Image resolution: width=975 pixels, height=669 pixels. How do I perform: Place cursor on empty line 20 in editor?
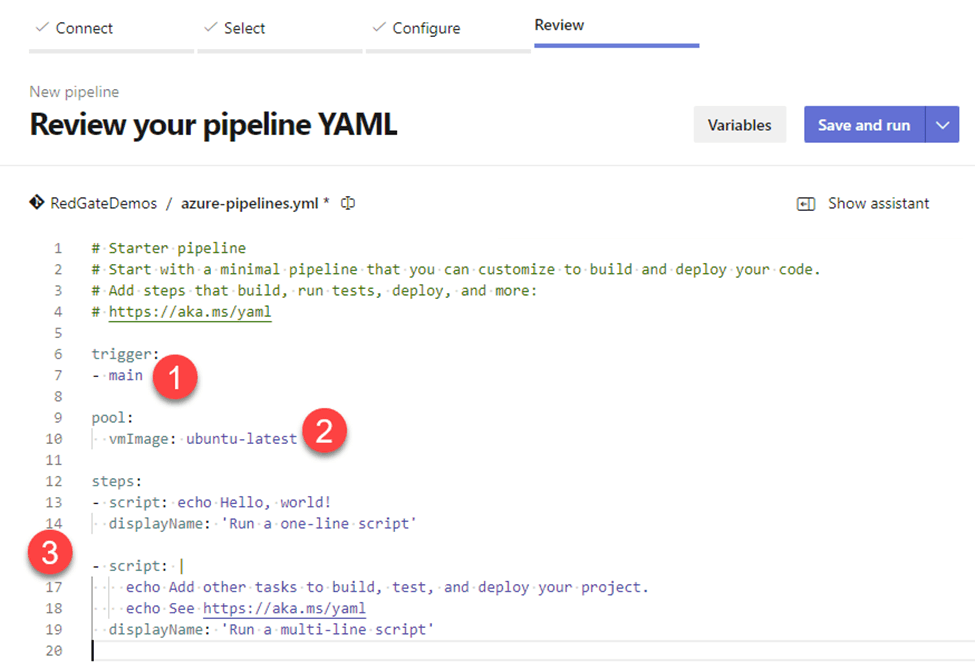[x=300, y=651]
